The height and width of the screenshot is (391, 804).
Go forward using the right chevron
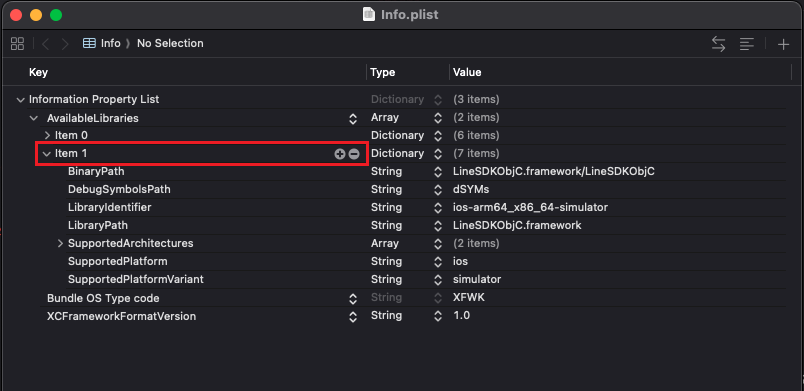pos(65,44)
